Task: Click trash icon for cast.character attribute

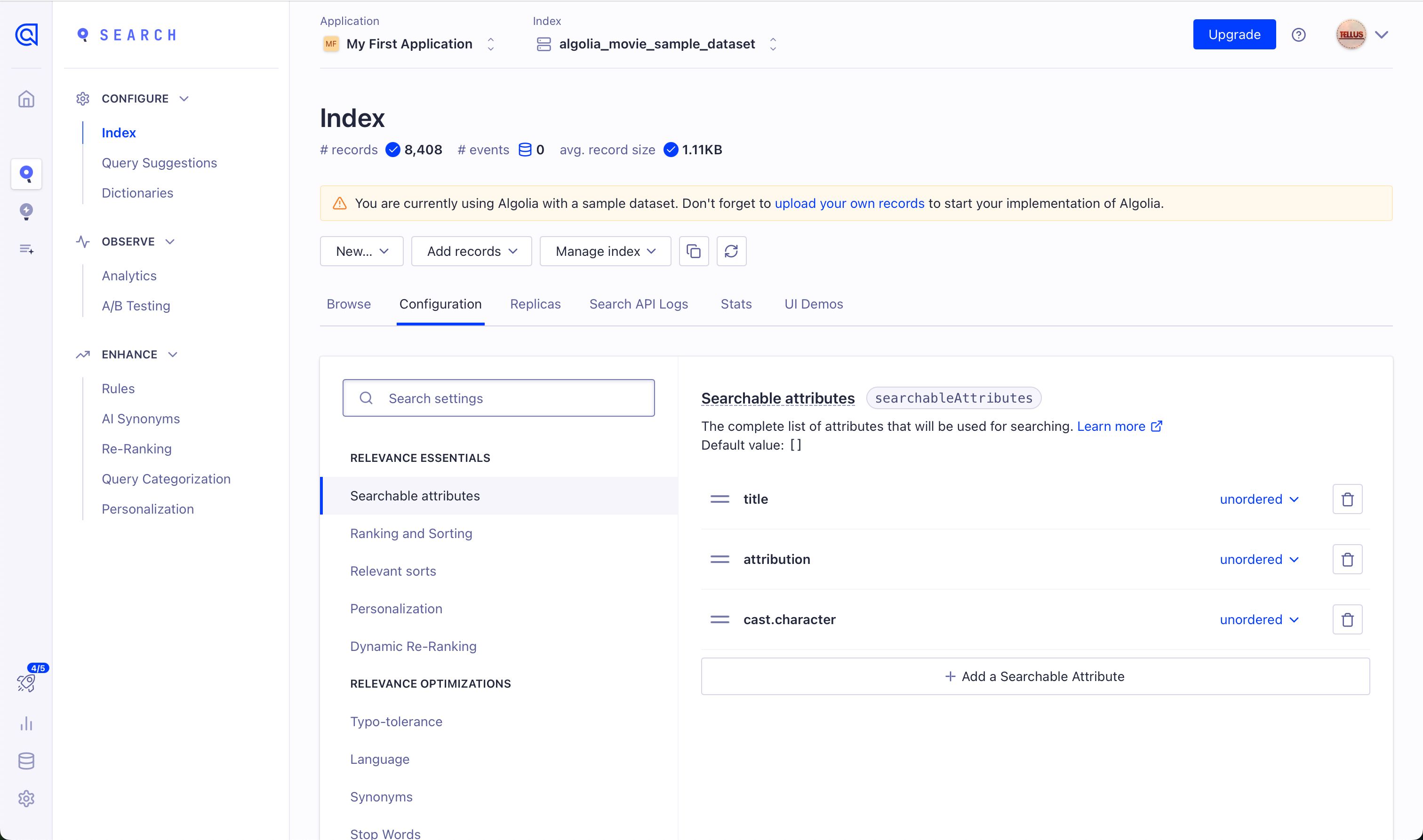Action: coord(1347,619)
